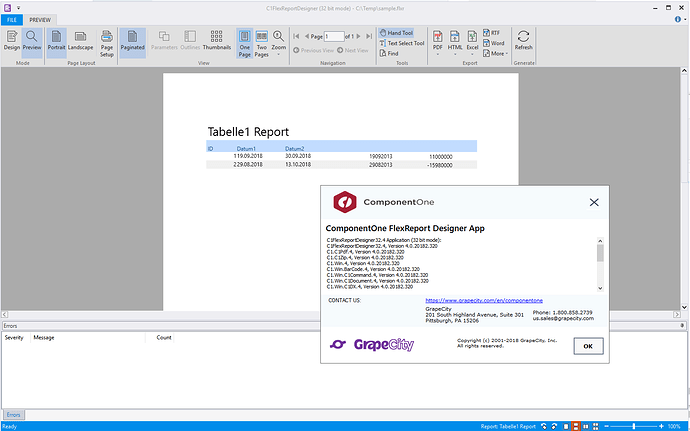Viewport: 690px width, 431px height.
Task: Click the status bar zoom slider
Action: click(x=634, y=426)
